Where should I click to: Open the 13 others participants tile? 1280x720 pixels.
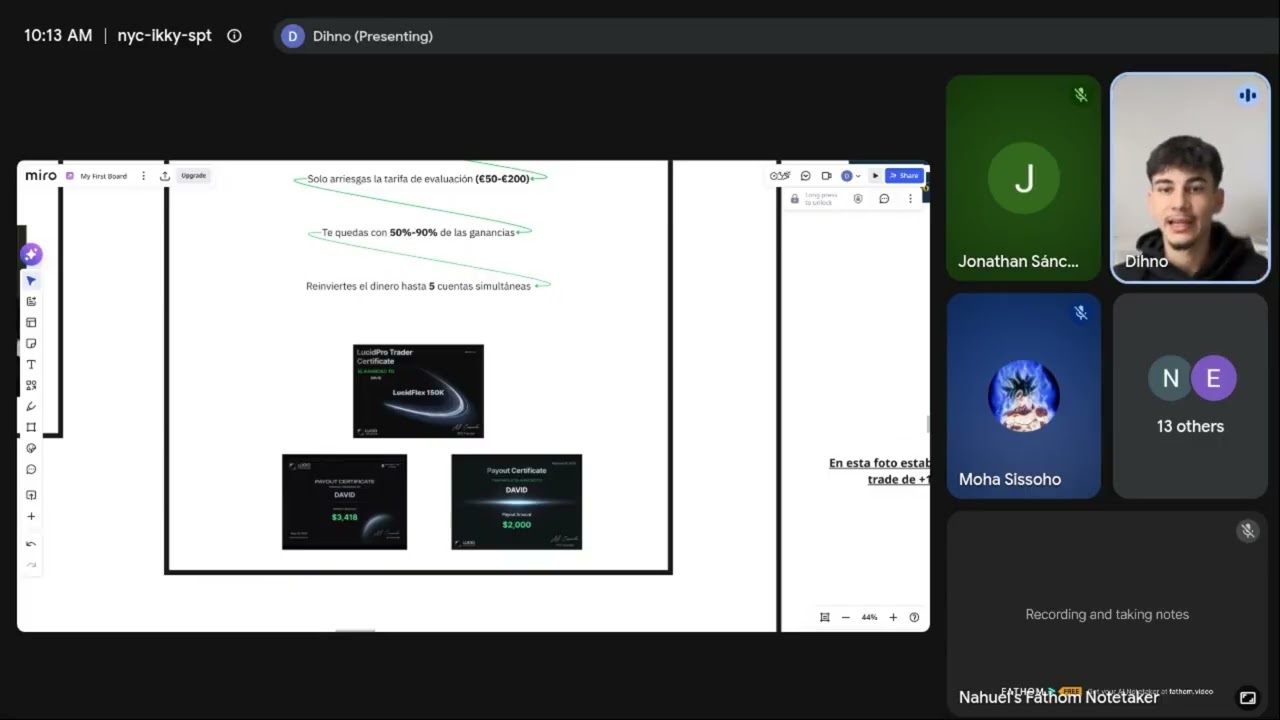pos(1190,396)
